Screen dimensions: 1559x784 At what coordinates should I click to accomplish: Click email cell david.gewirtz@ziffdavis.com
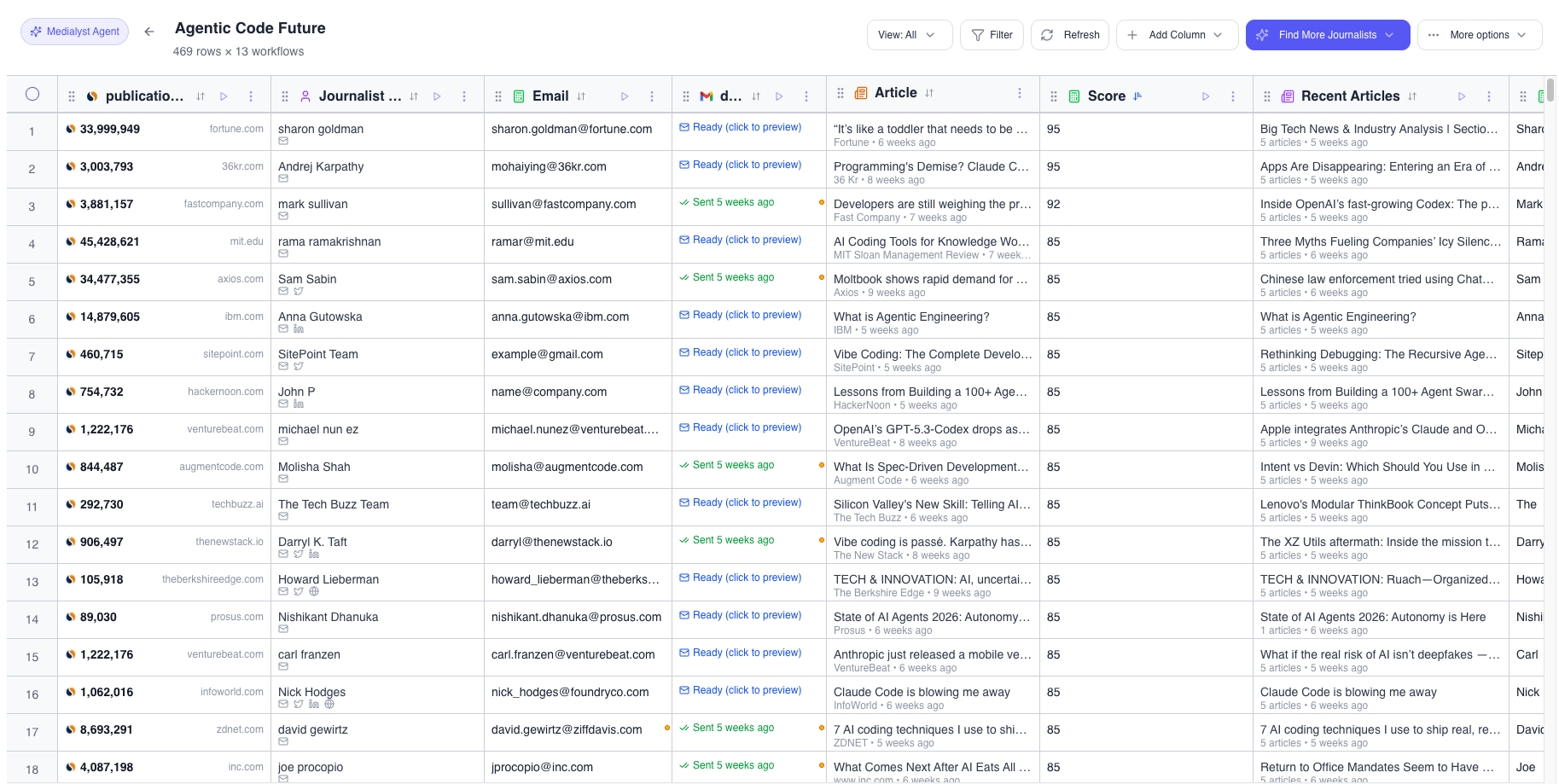point(578,732)
